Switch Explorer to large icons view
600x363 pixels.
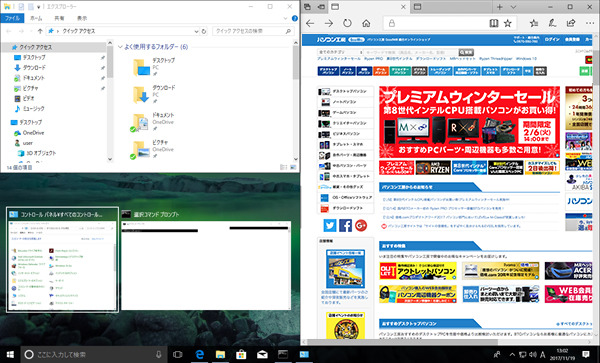[x=293, y=168]
